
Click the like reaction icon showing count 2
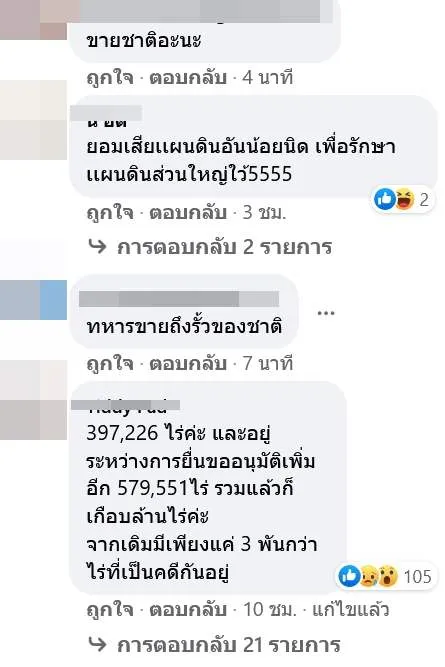[x=385, y=200]
